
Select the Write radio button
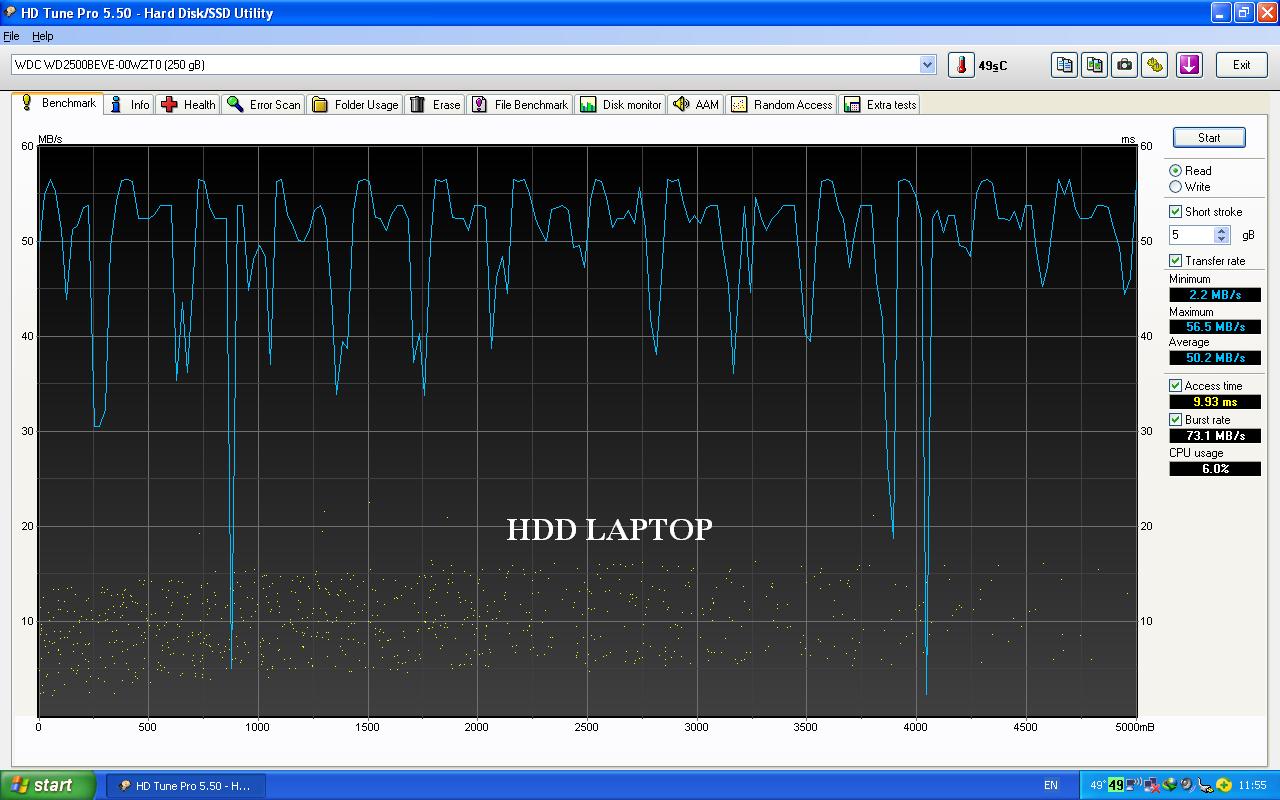(1176, 187)
